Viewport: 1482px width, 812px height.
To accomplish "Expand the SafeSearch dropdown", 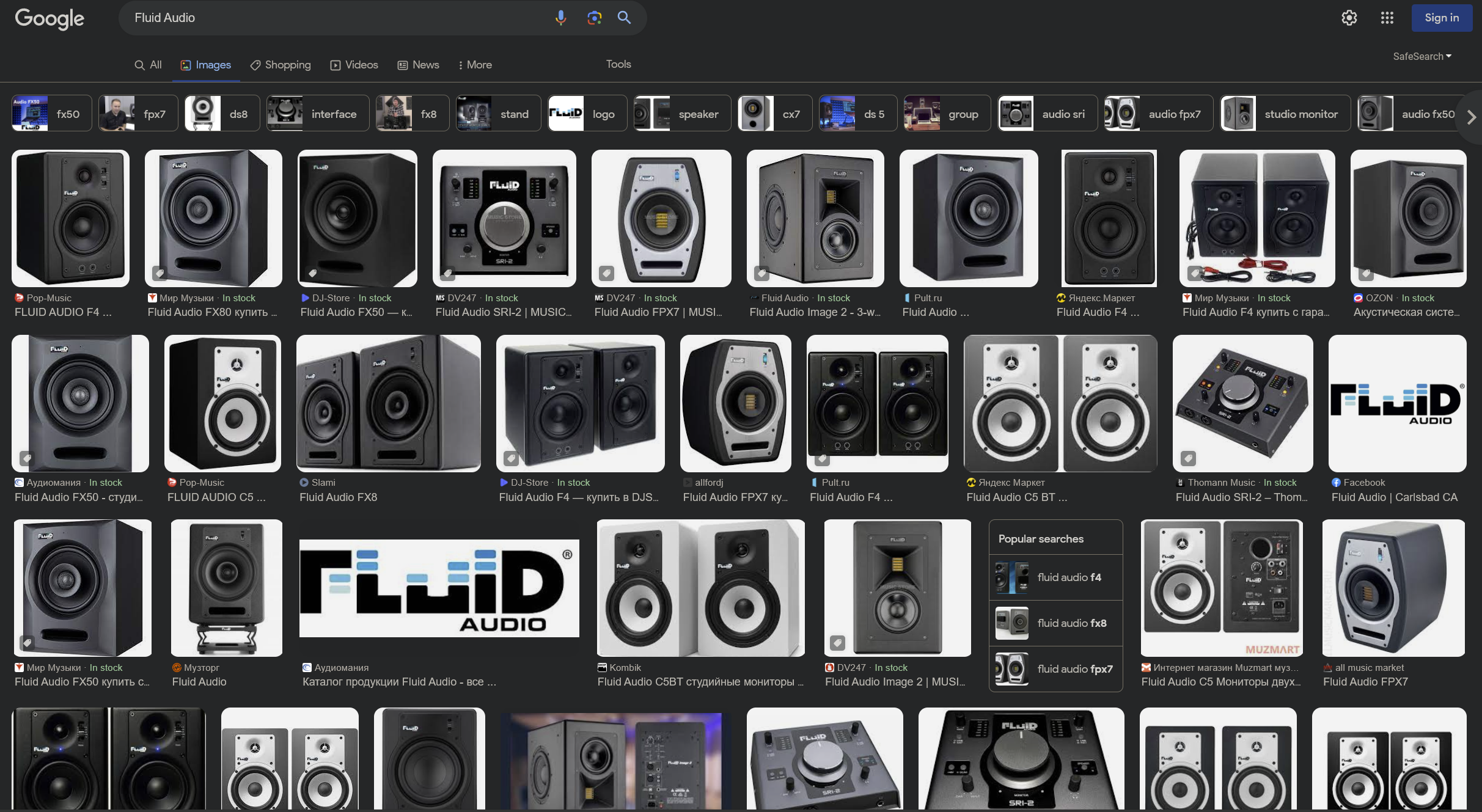I will point(1422,56).
